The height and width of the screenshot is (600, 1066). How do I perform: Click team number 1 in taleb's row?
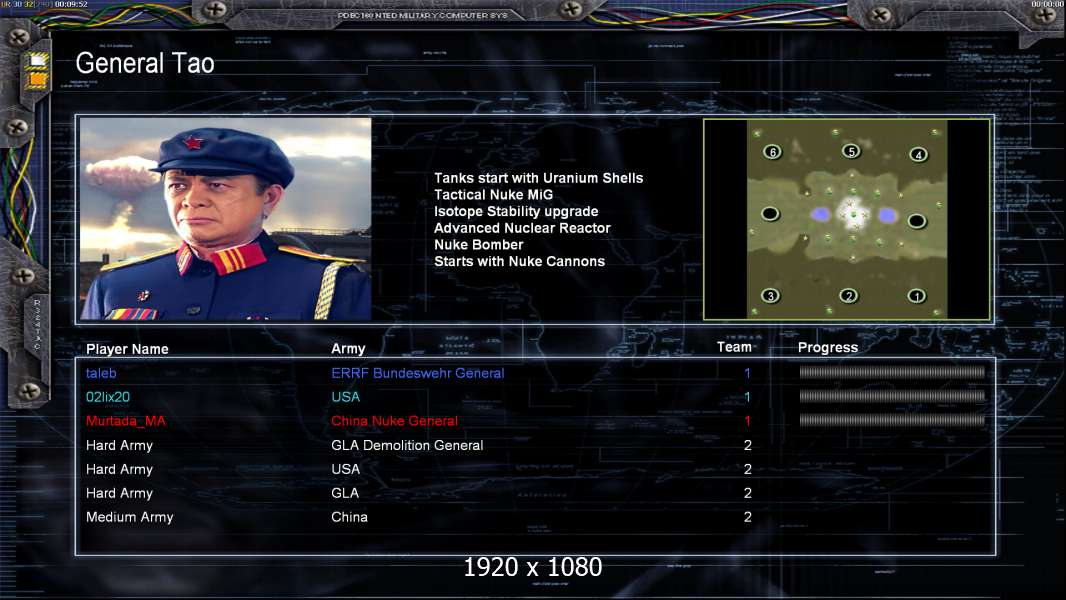(747, 373)
